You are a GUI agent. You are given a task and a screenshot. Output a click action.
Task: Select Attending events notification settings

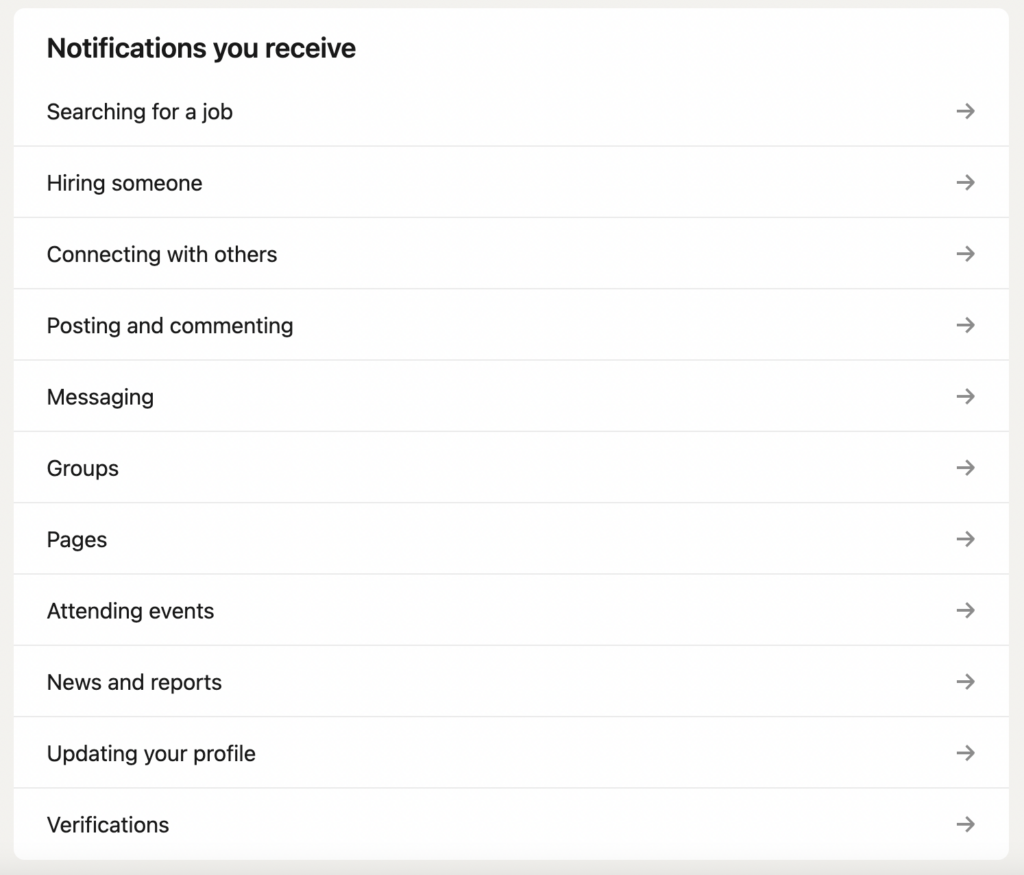click(130, 610)
